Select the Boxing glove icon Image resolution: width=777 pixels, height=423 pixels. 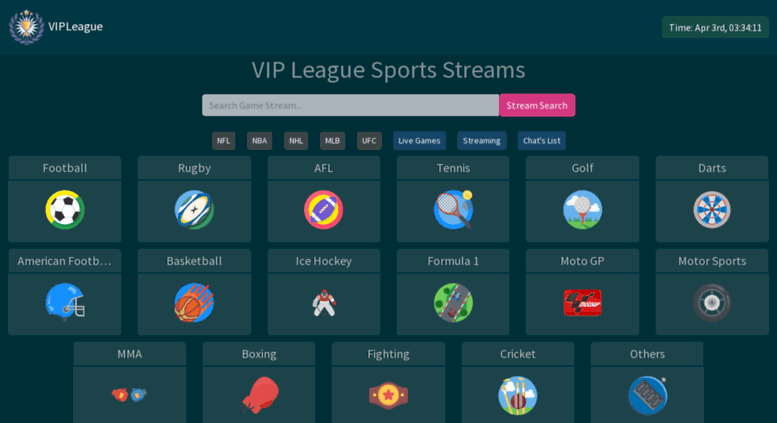pos(260,395)
